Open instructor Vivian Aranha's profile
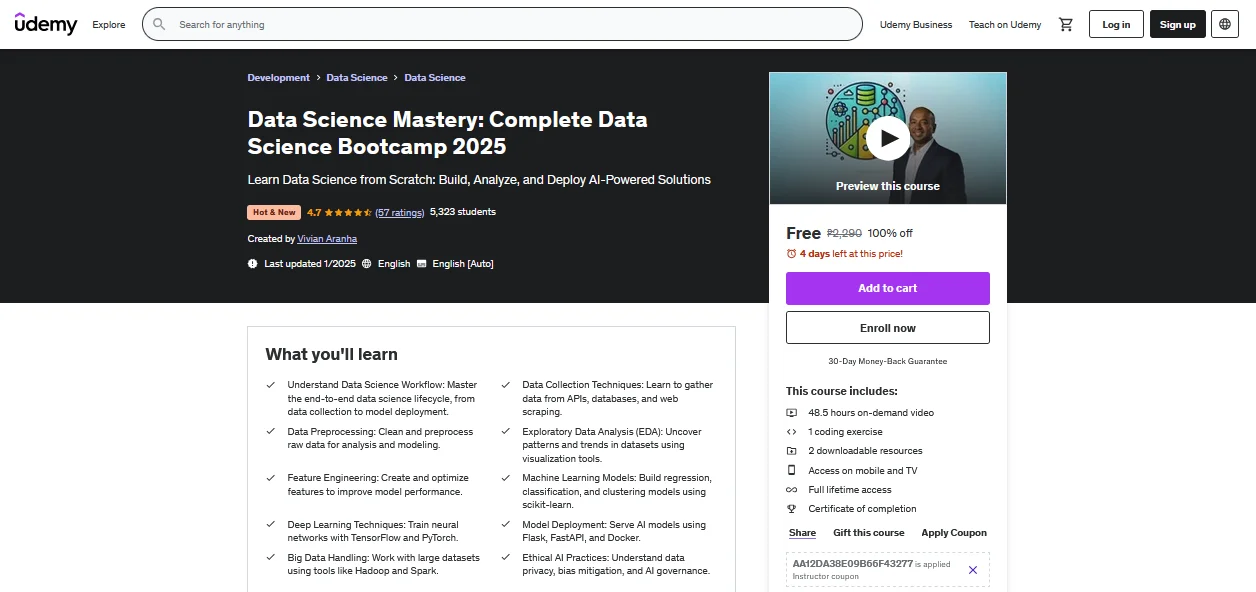 327,239
